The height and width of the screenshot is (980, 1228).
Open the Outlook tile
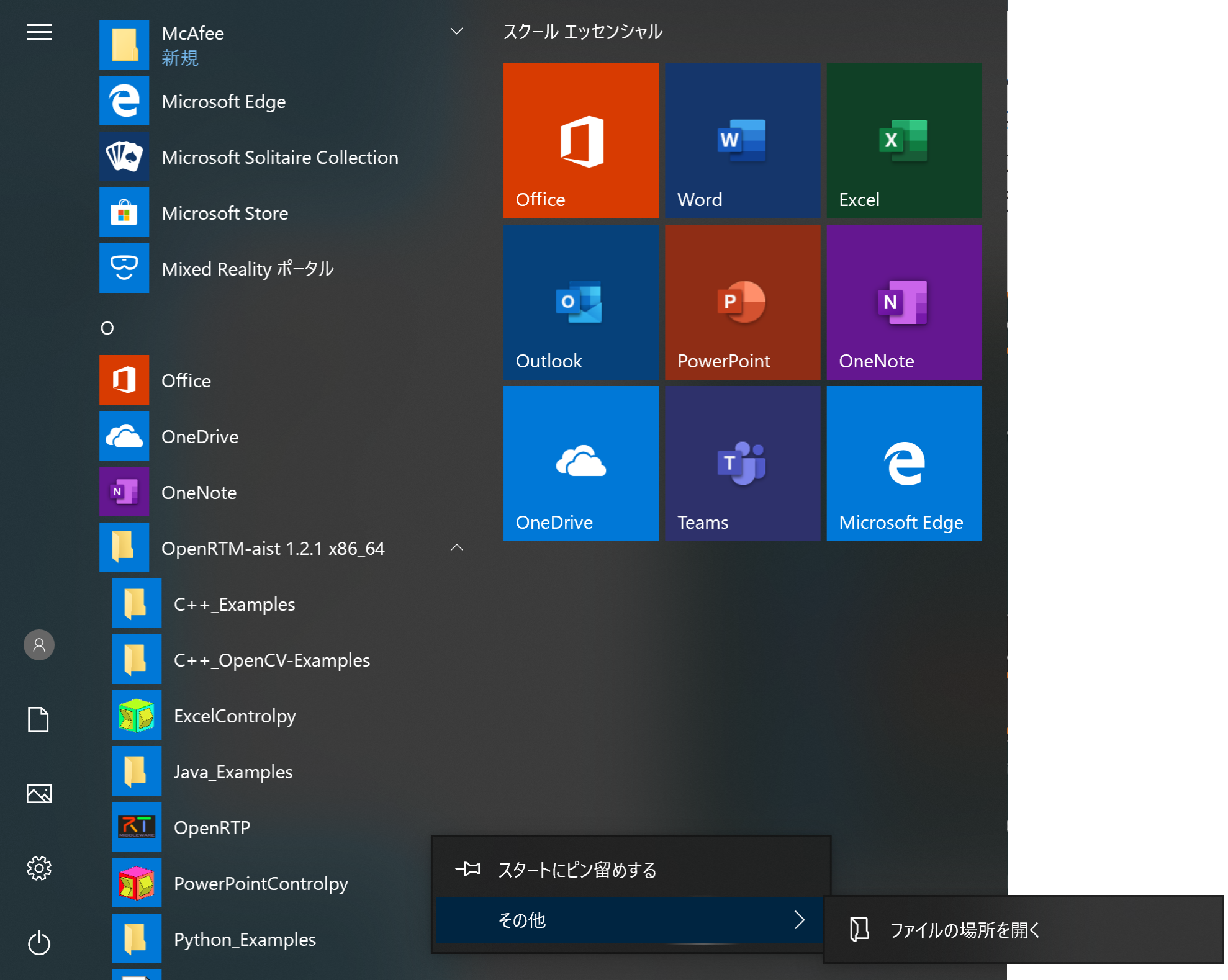[581, 302]
